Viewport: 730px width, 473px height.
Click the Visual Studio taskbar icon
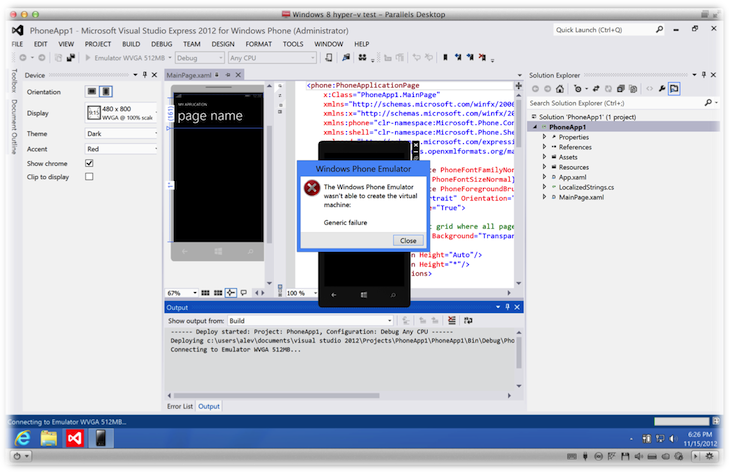coord(74,439)
